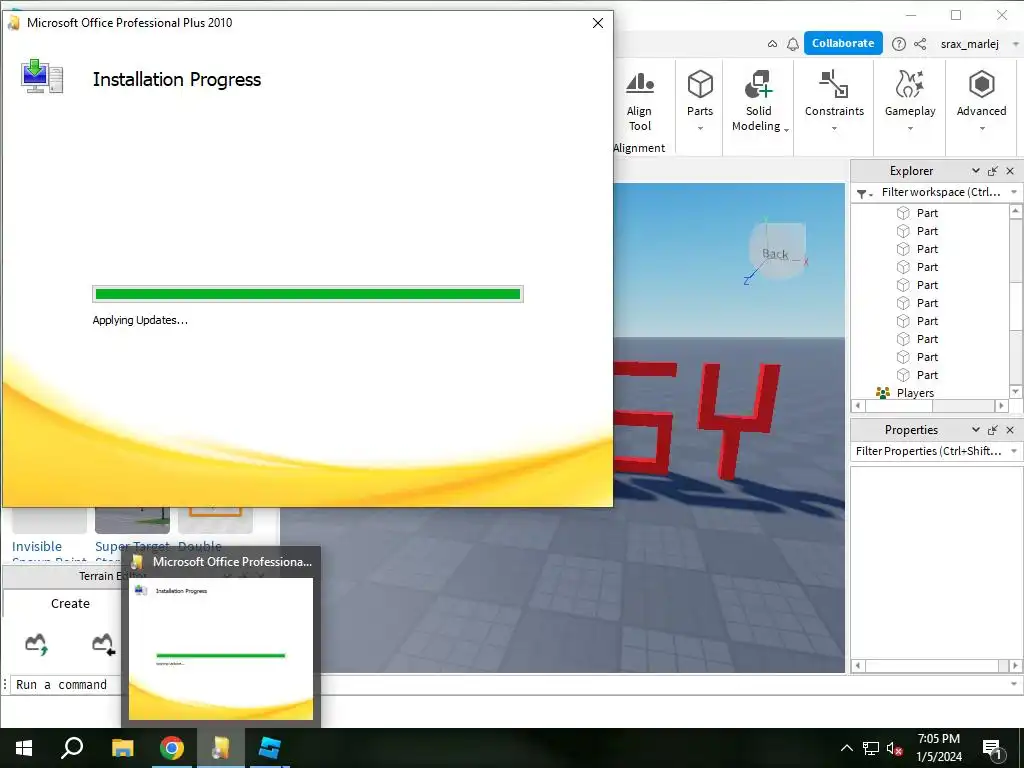Open the Filter workspace dropdown arrow

(x=1014, y=192)
